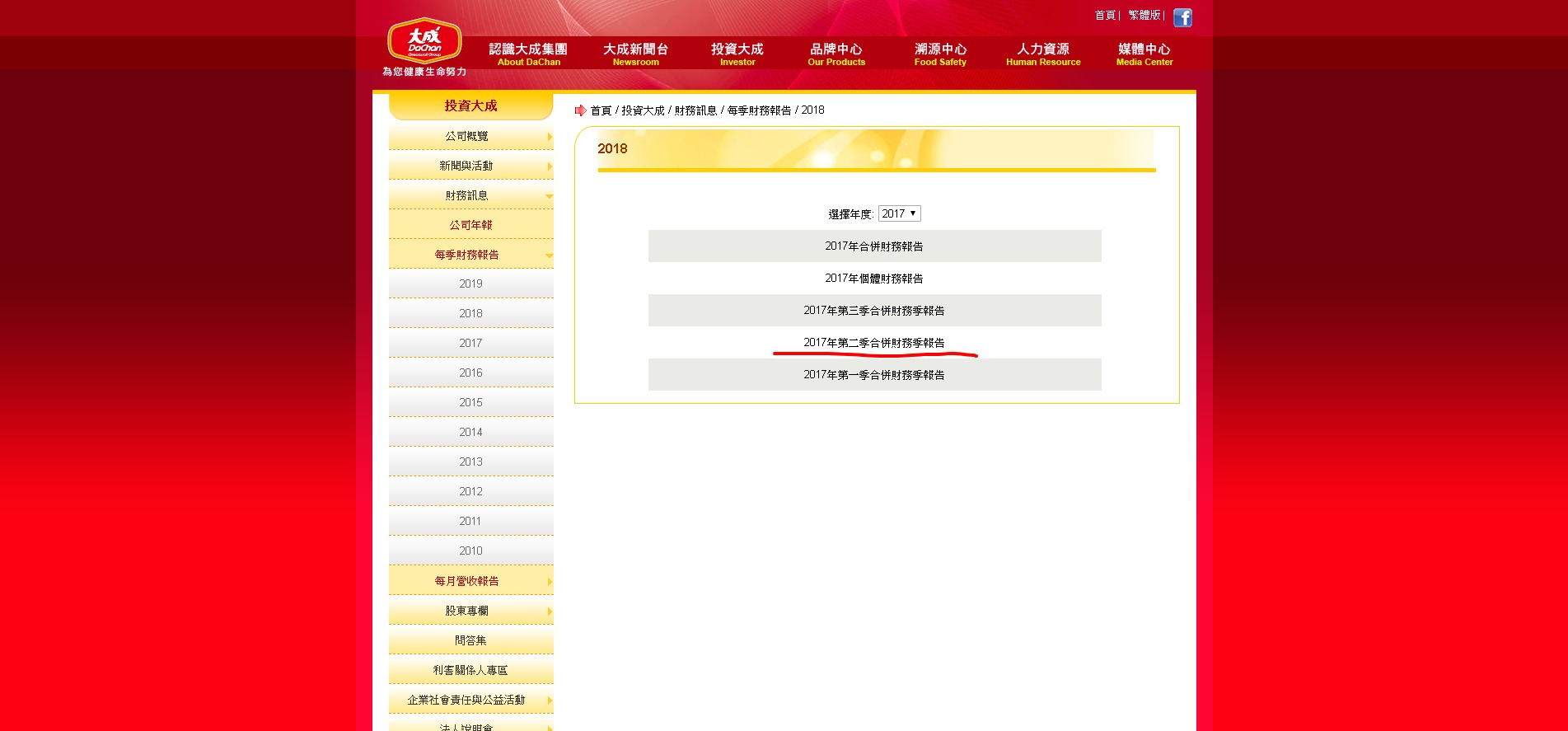Viewport: 1568px width, 731px height.
Task: Click 投資大成 in the breadcrumb
Action: click(643, 110)
